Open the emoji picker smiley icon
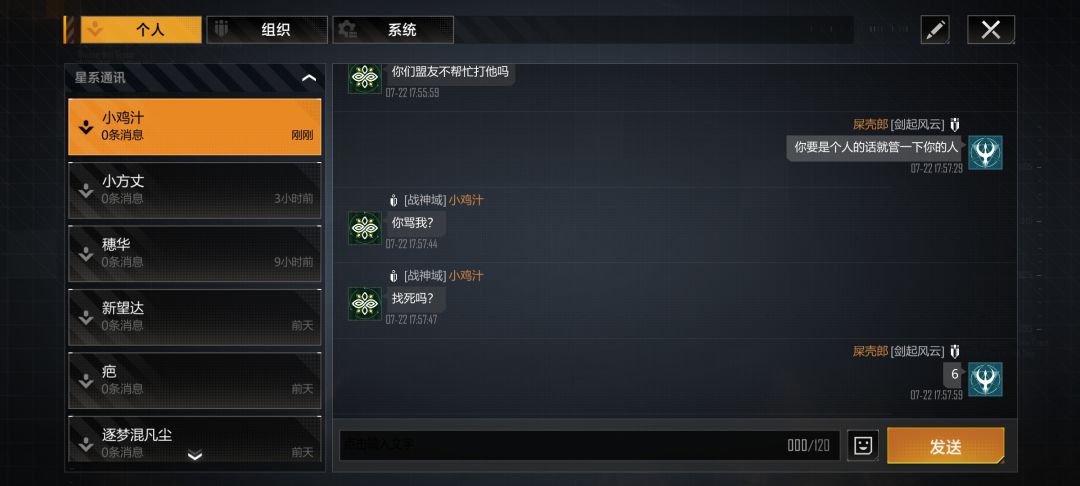The image size is (1080, 486). point(862,445)
